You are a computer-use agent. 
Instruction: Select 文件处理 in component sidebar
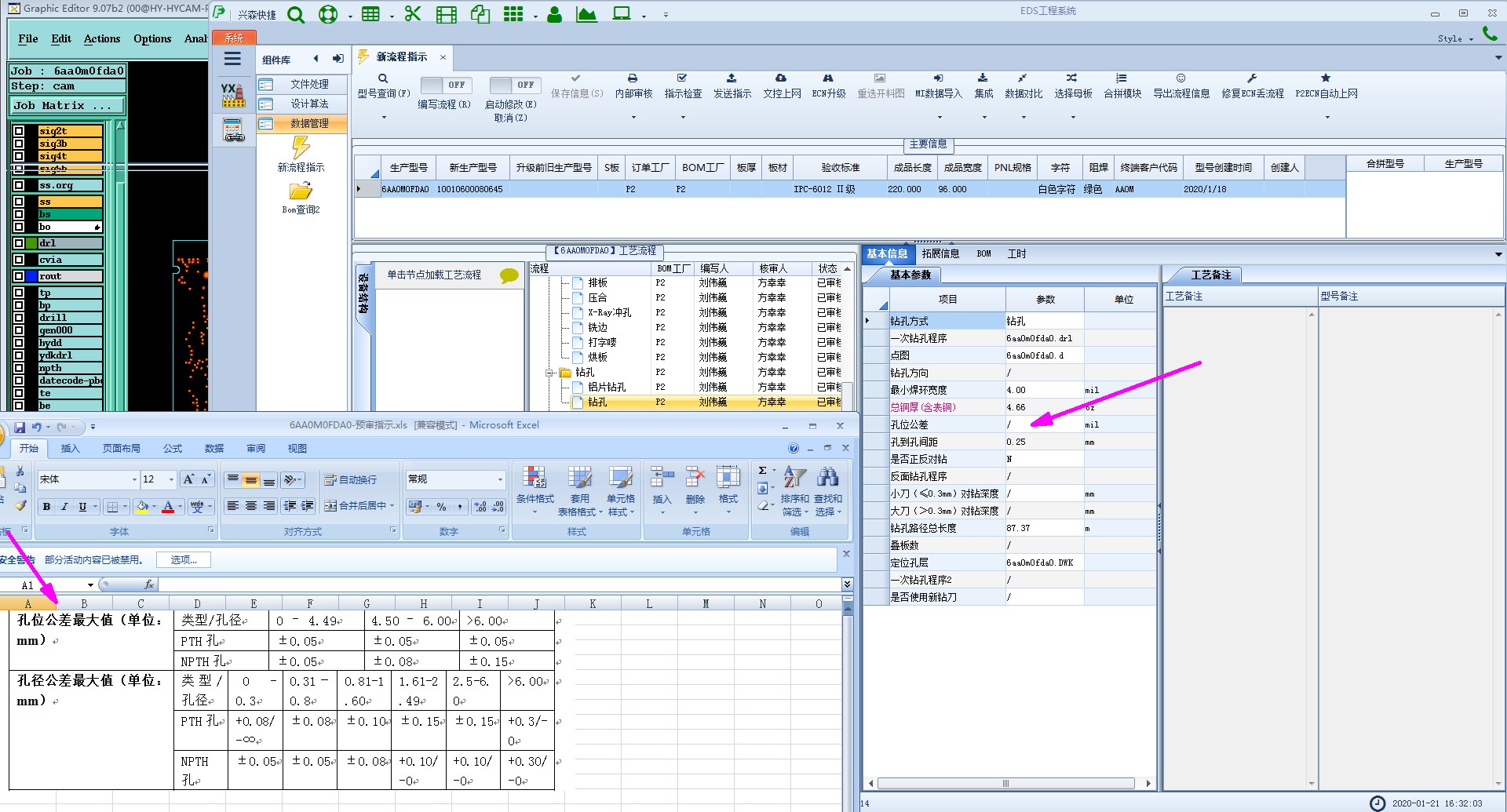click(x=303, y=84)
